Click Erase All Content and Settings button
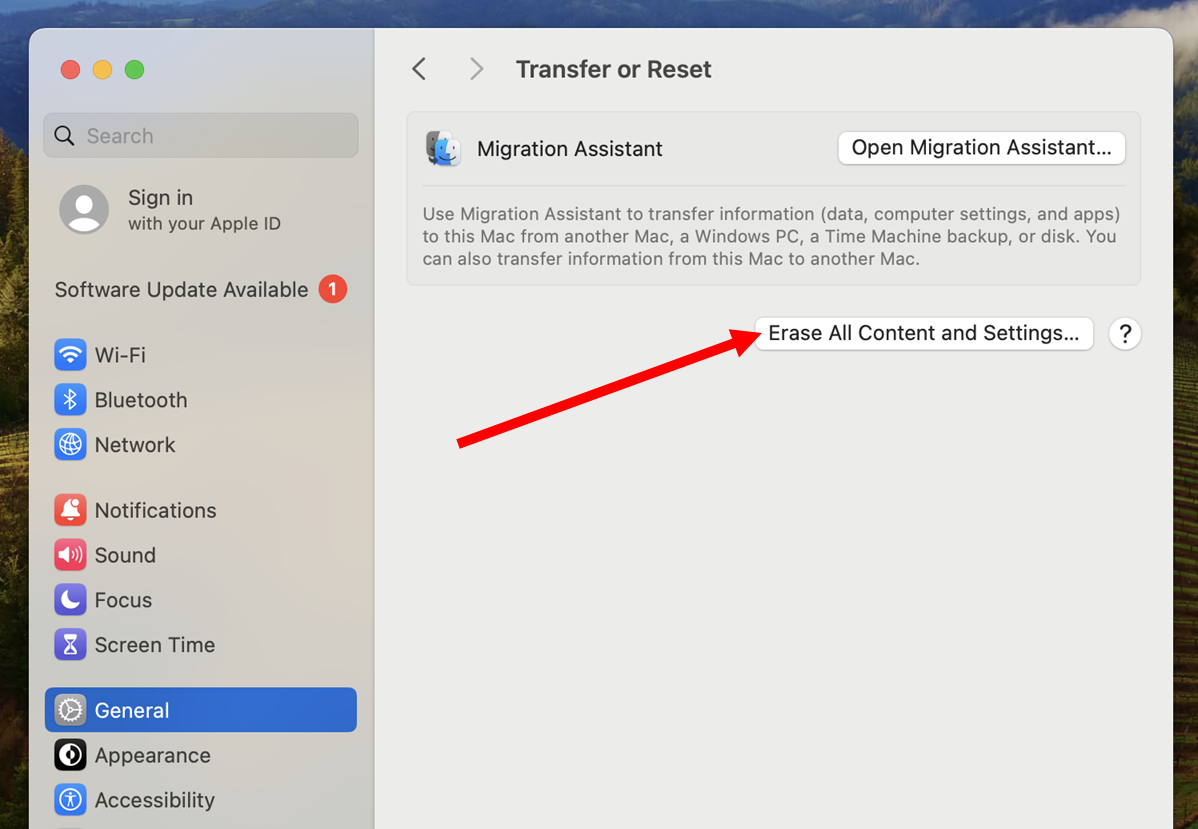1198x829 pixels. coord(924,334)
